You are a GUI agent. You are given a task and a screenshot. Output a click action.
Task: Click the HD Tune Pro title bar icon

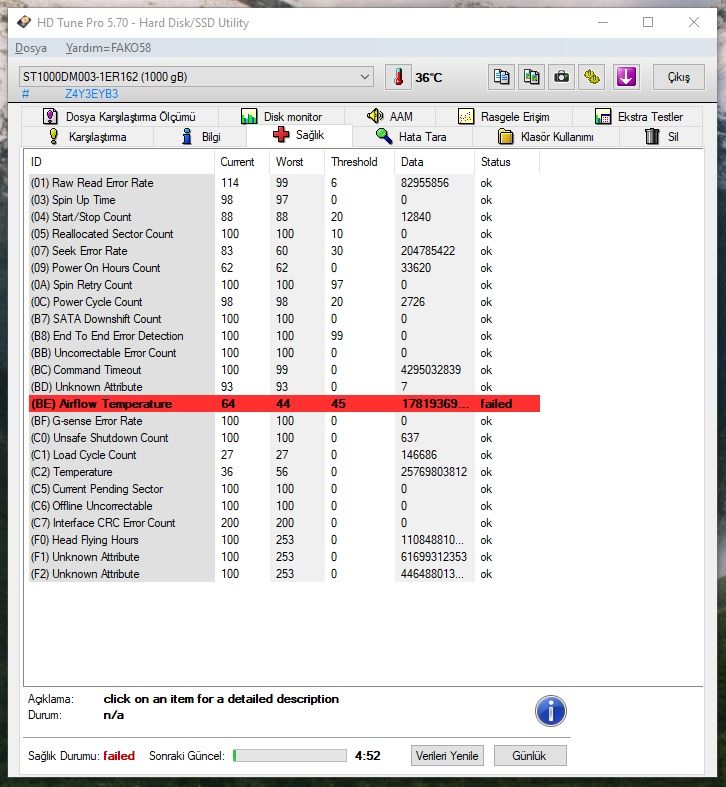24,23
